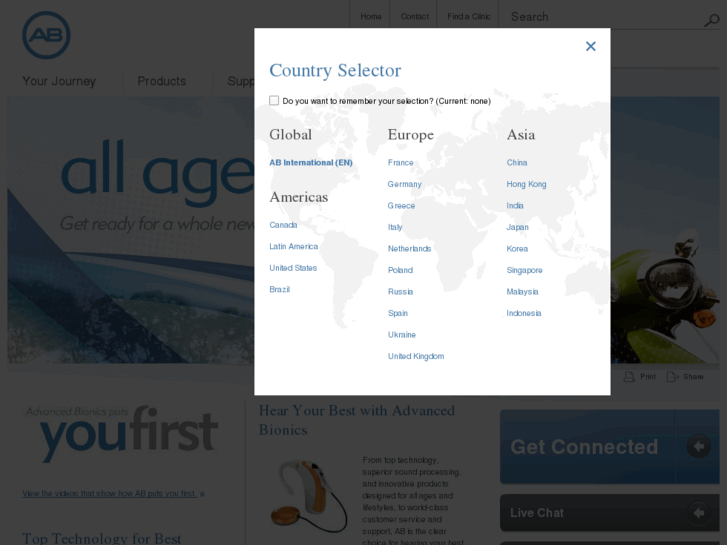
Task: Select United States country link
Action: click(x=293, y=268)
